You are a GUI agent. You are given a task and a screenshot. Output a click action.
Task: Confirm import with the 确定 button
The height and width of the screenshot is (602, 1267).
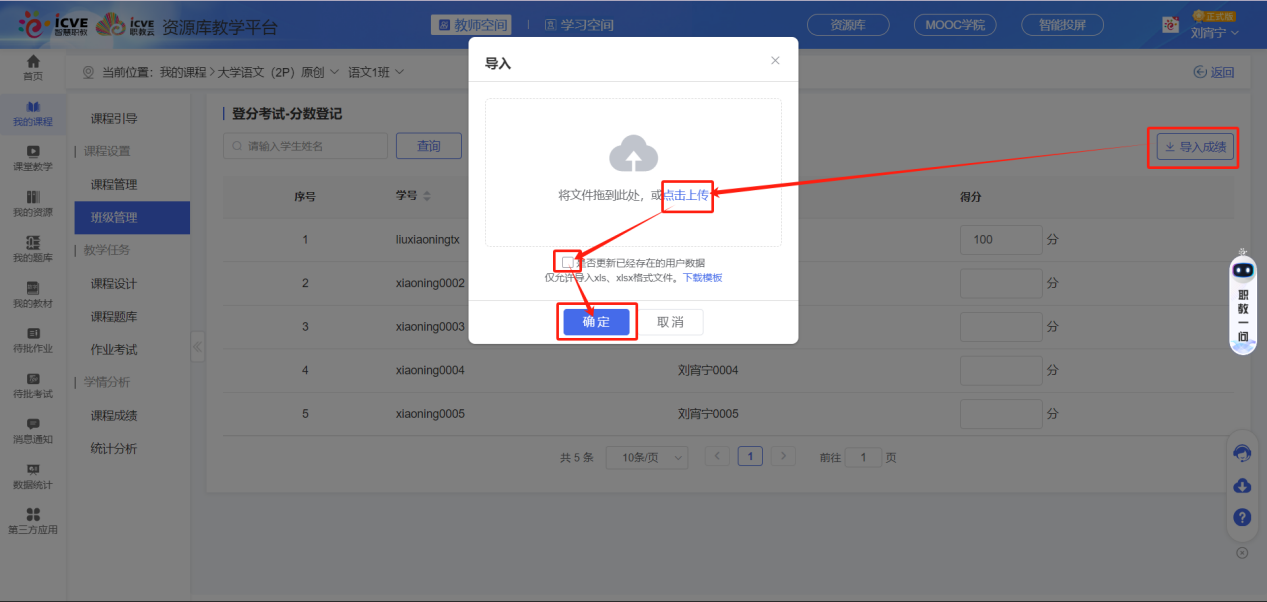coord(597,321)
